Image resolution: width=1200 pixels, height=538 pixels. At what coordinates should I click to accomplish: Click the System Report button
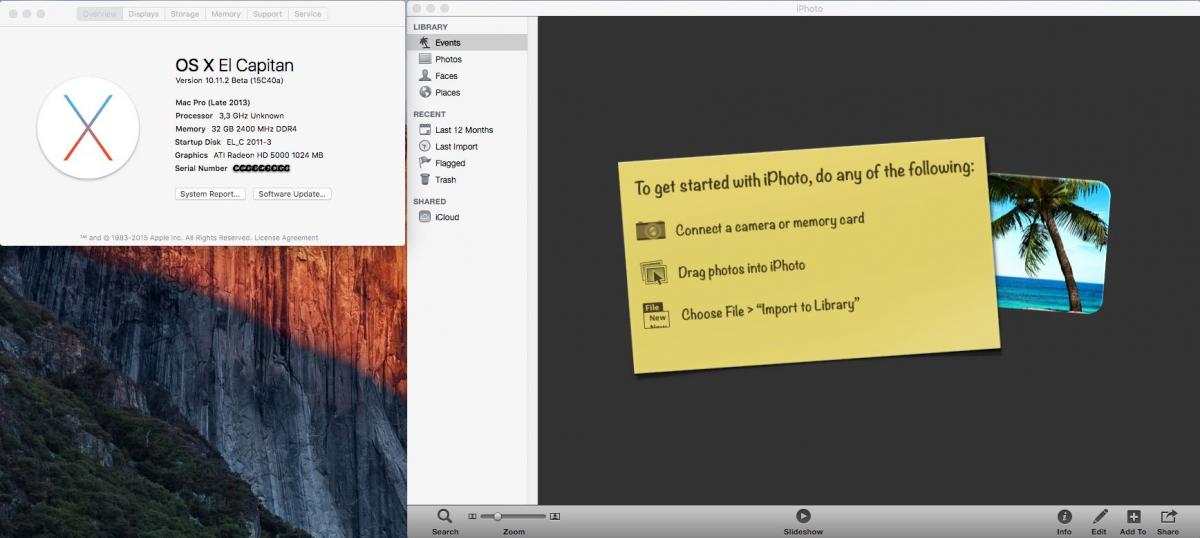(210, 194)
